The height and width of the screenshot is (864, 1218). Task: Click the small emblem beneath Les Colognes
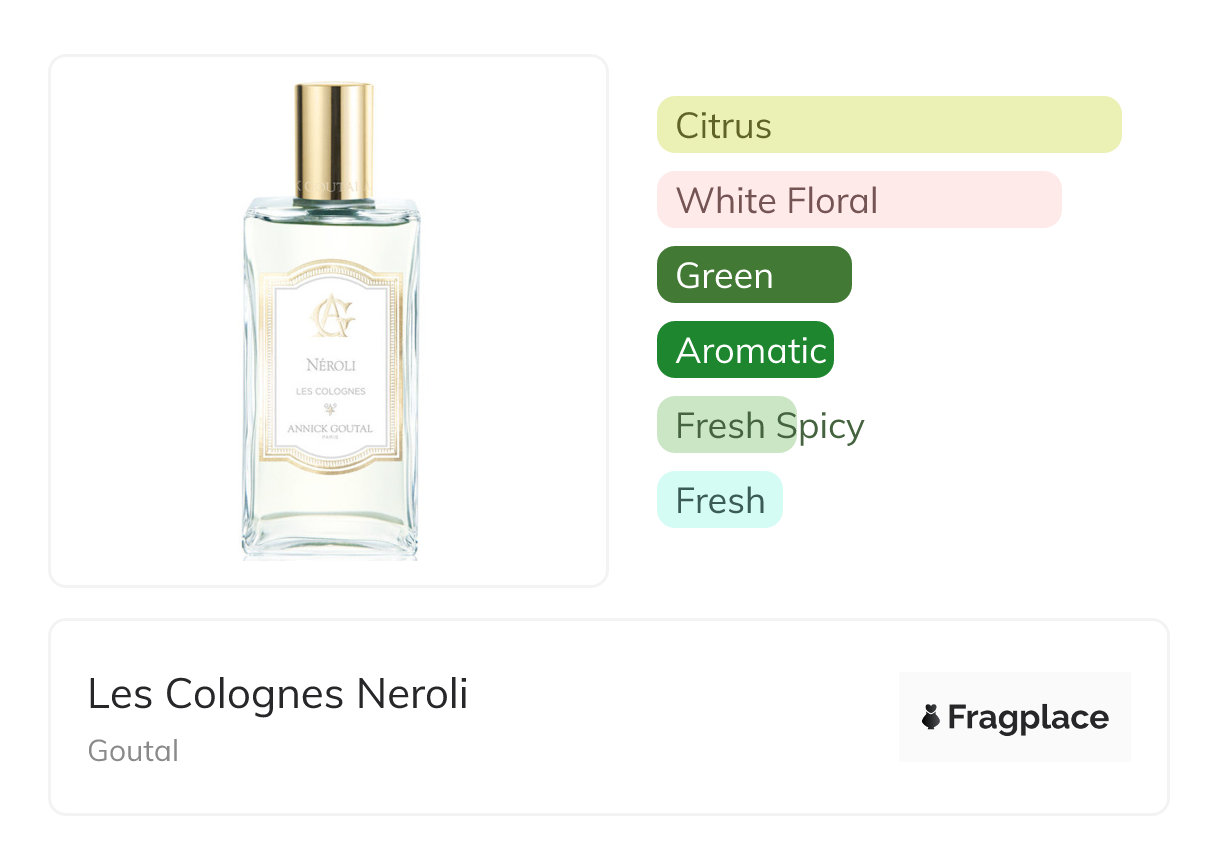(x=330, y=409)
